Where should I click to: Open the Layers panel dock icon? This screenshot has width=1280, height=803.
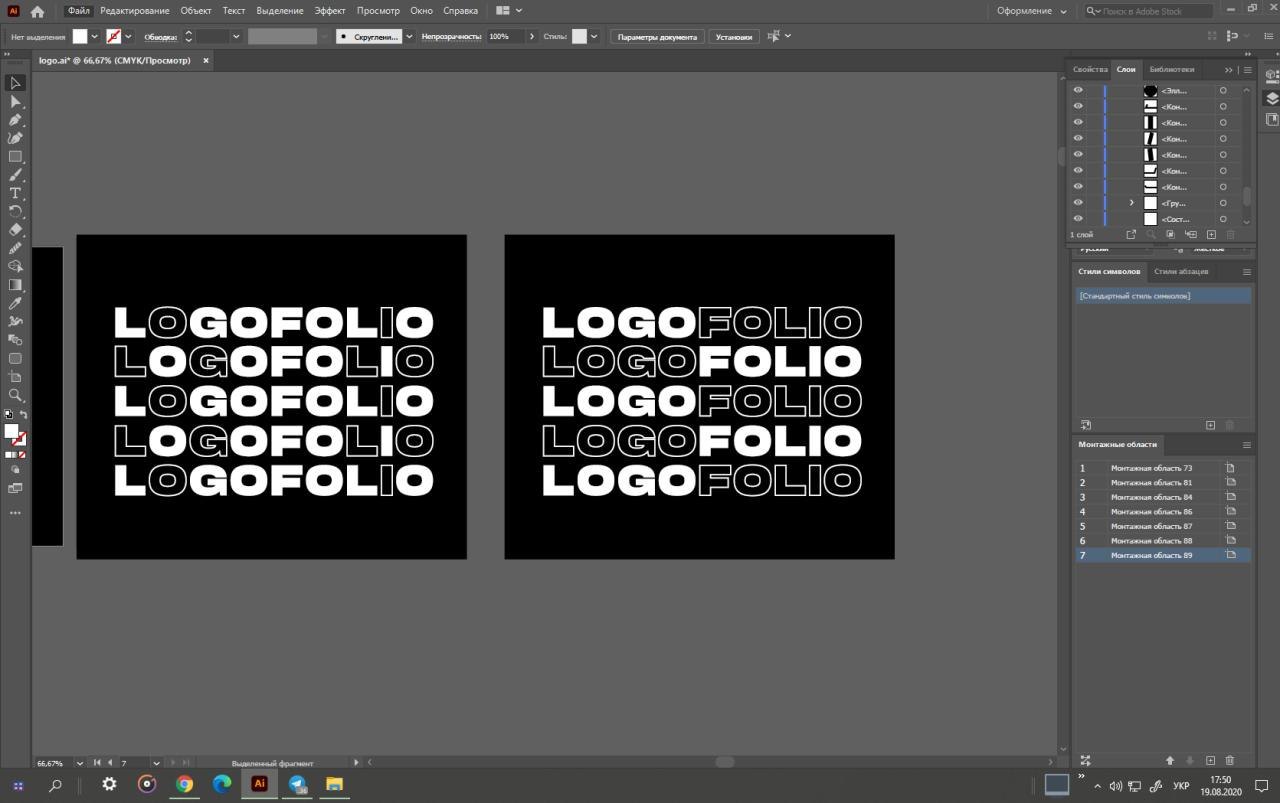coord(1271,98)
